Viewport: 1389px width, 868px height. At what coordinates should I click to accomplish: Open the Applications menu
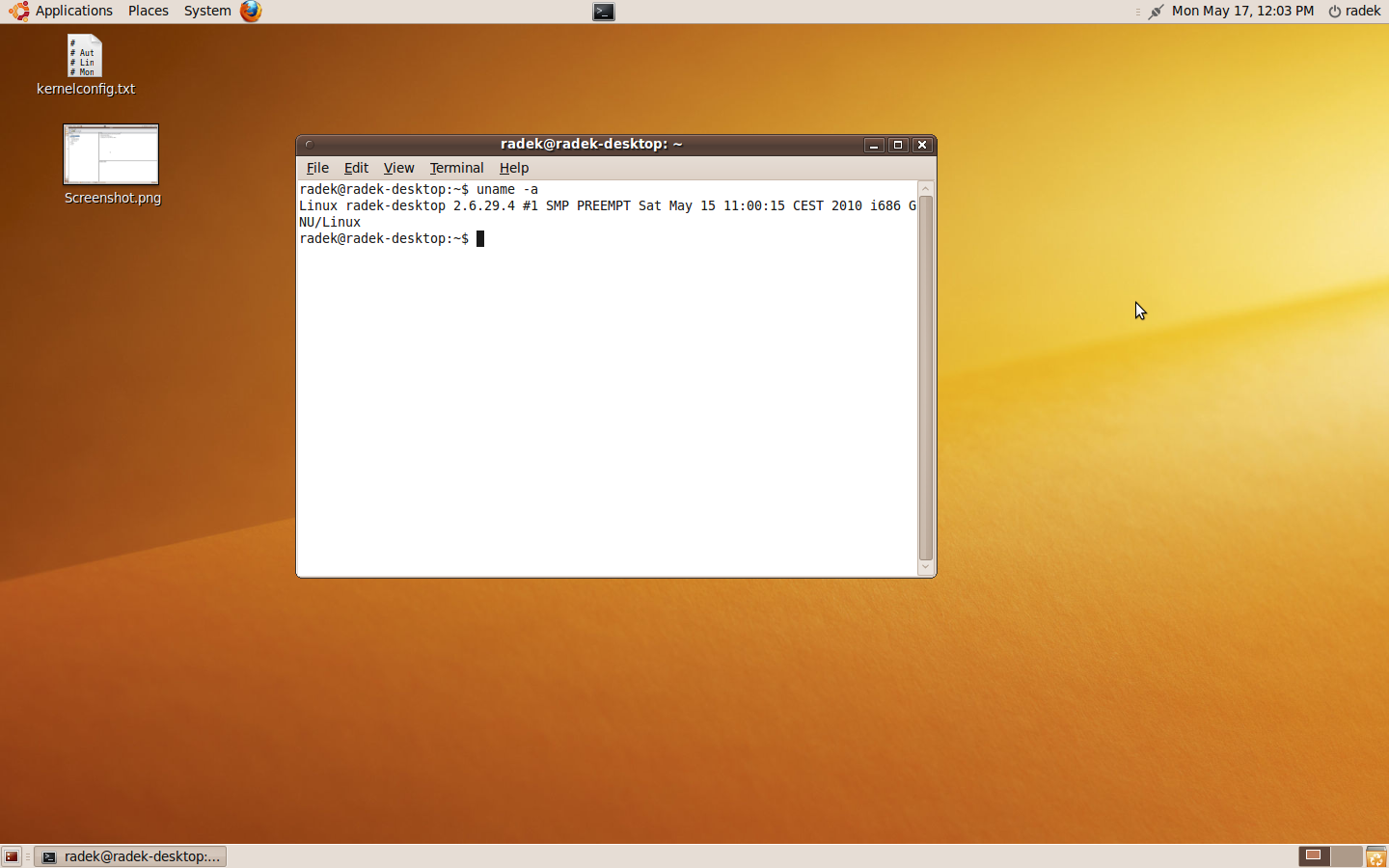pyautogui.click(x=64, y=12)
